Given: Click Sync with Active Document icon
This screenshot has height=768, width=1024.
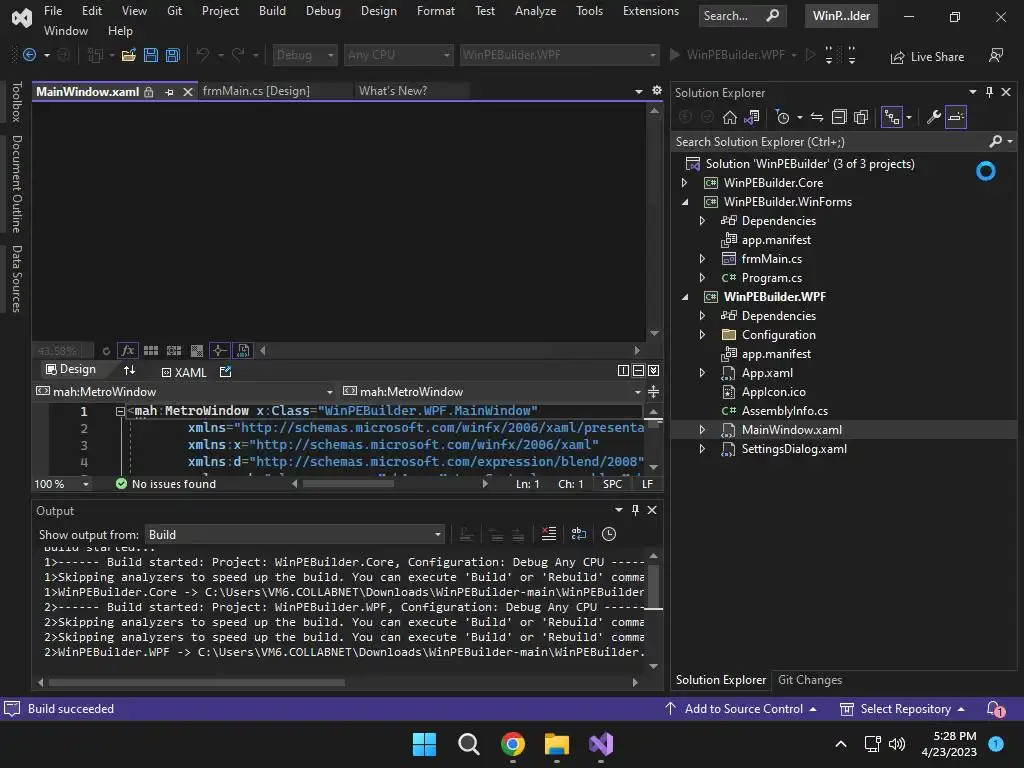Looking at the screenshot, I should (x=817, y=117).
